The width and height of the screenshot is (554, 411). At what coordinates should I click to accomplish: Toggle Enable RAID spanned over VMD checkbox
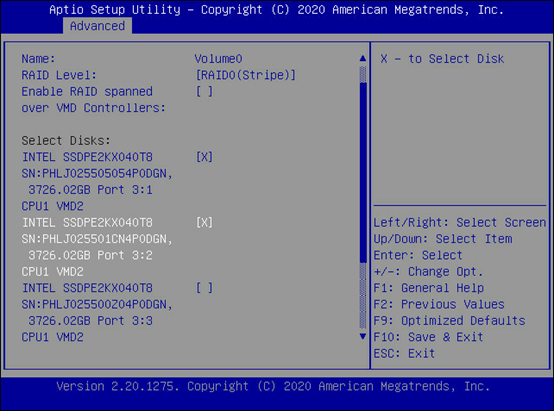point(204,92)
